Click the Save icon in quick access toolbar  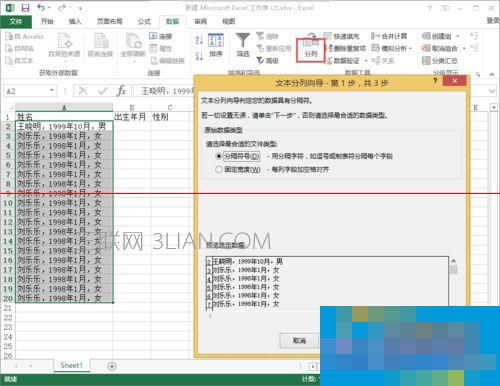[x=25, y=7]
